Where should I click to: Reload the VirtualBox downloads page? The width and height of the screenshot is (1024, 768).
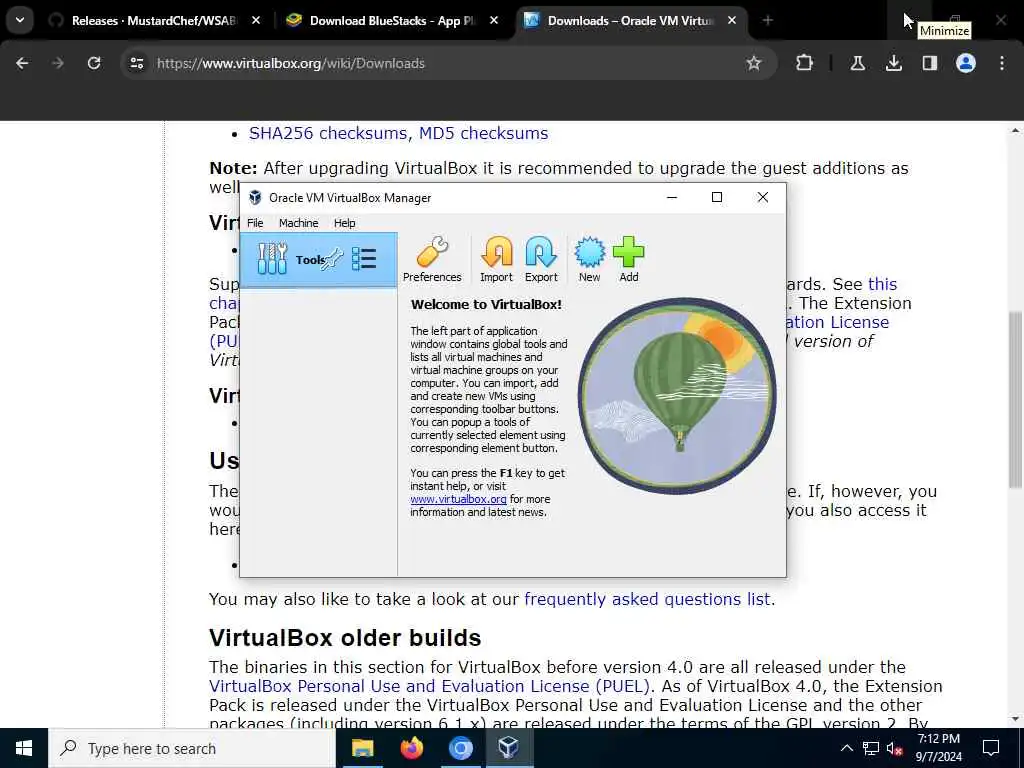tap(94, 63)
